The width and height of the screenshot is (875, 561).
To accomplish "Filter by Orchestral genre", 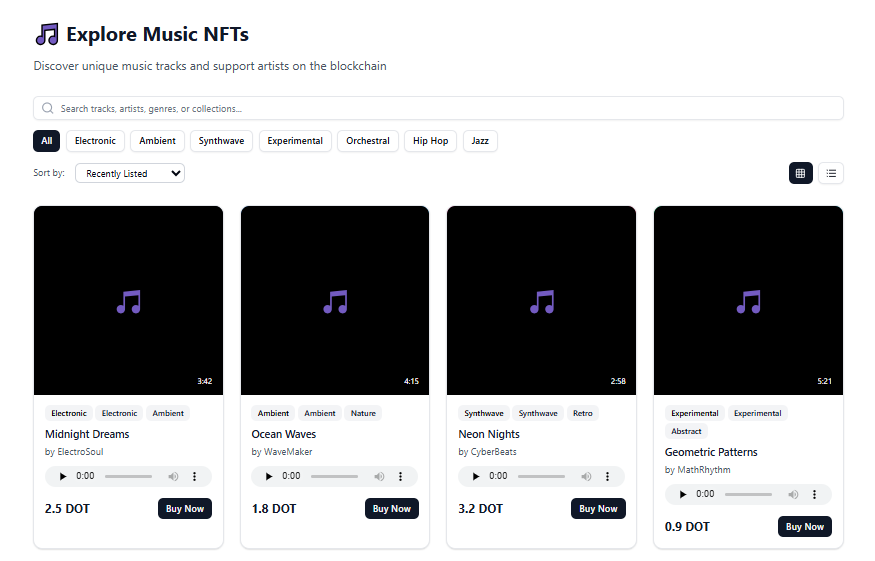I will tap(368, 141).
